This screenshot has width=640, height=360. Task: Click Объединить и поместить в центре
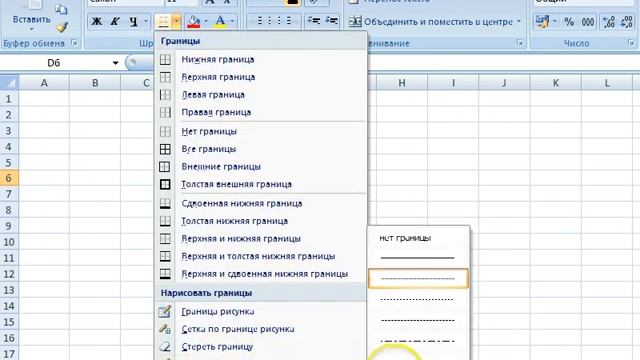click(x=431, y=22)
